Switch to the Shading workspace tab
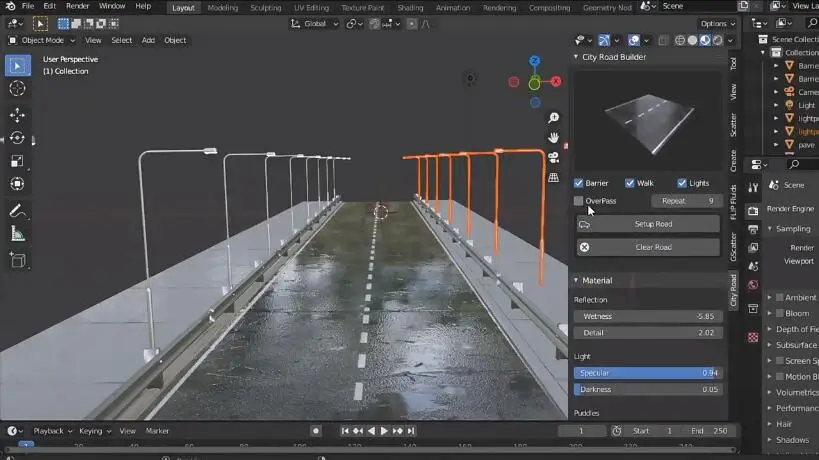This screenshot has height=460, width=819. tap(411, 8)
